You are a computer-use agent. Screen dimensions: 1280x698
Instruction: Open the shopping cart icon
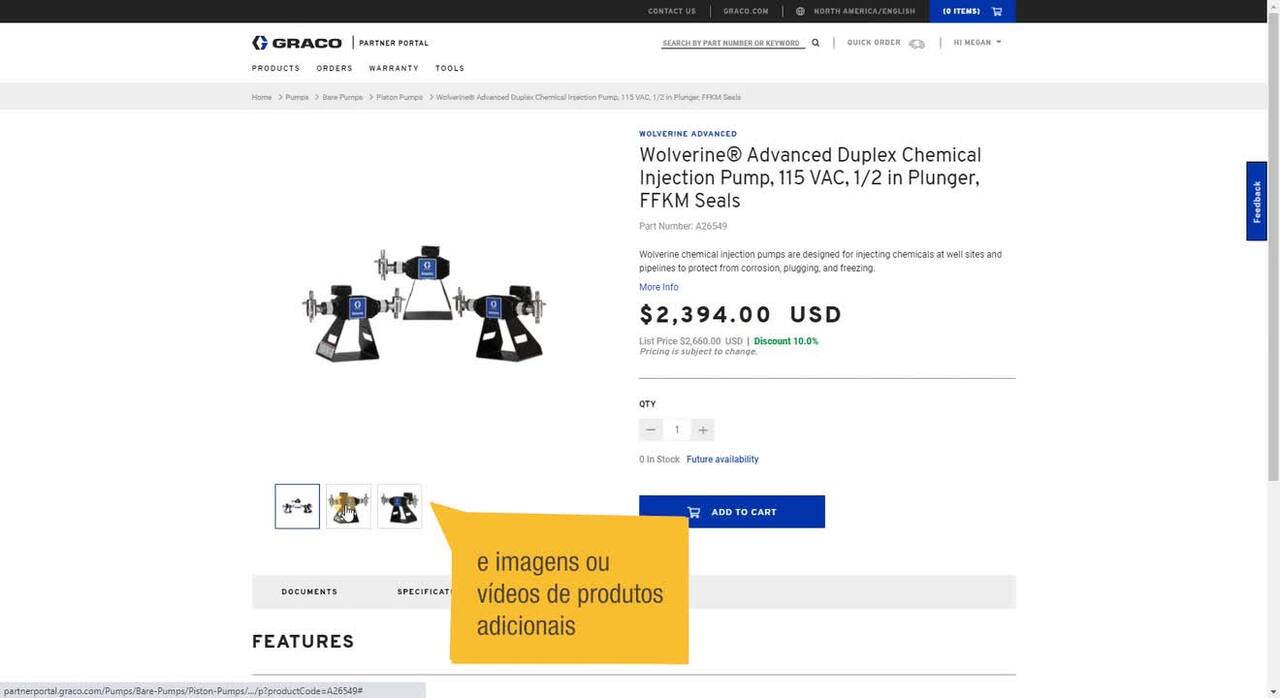point(997,11)
